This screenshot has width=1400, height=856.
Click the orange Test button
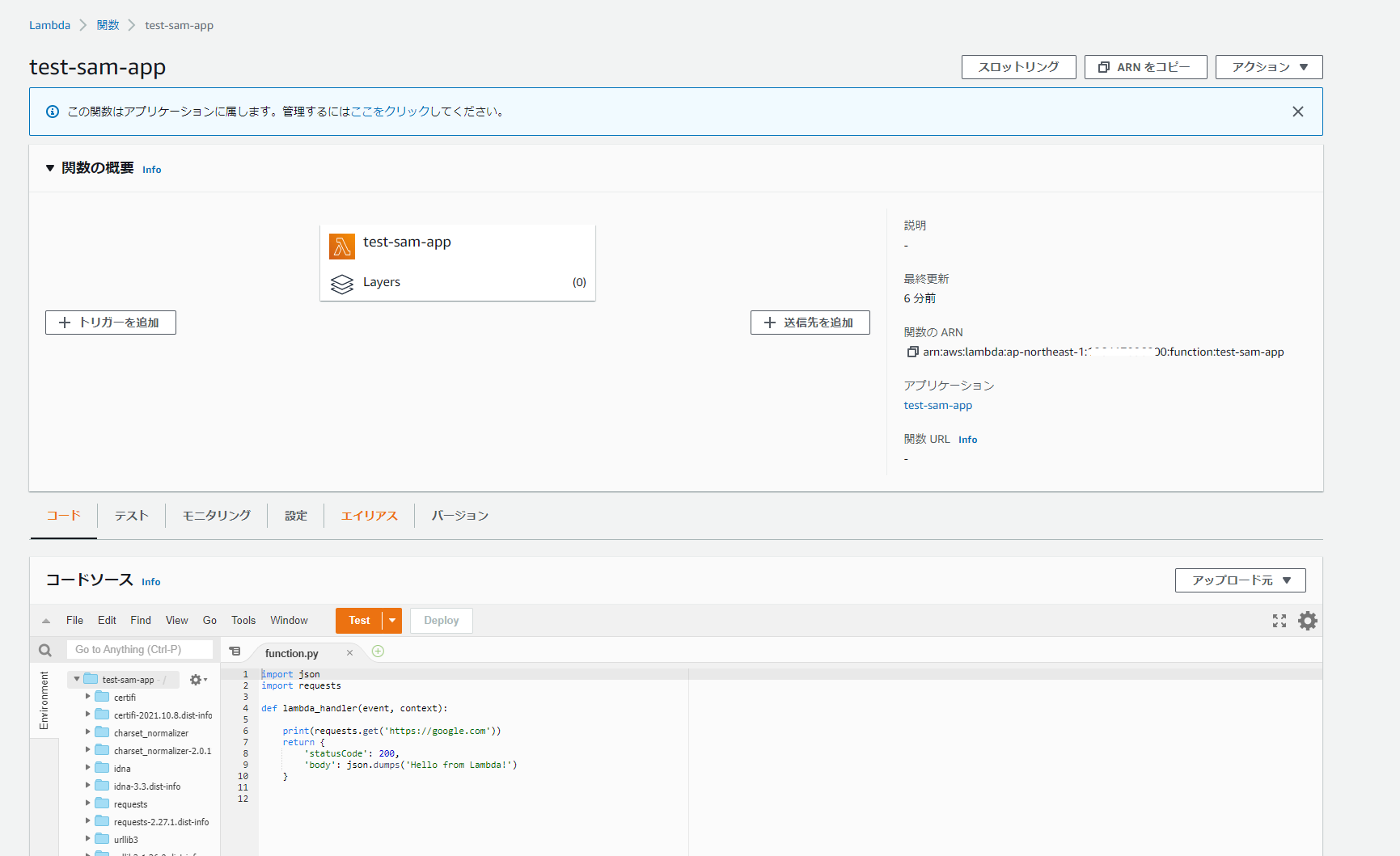point(359,621)
